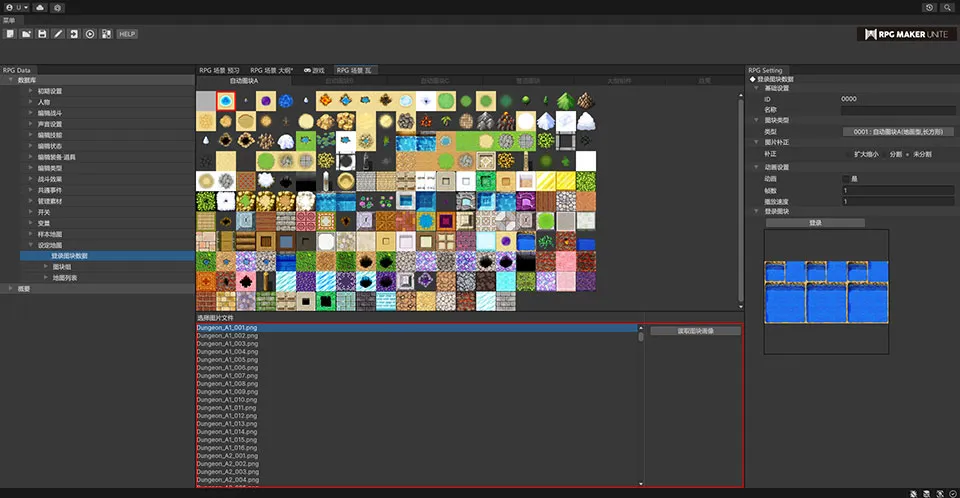The image size is (960, 498).
Task: Collapse the 设定地图 tree node
Action: point(29,245)
